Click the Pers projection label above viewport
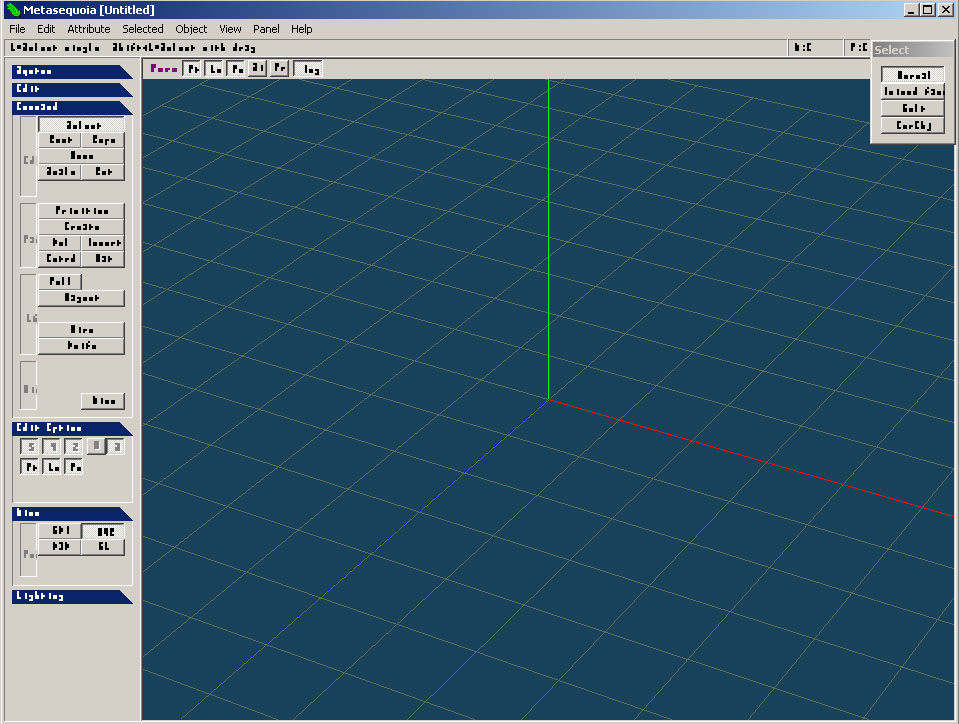 coord(163,69)
